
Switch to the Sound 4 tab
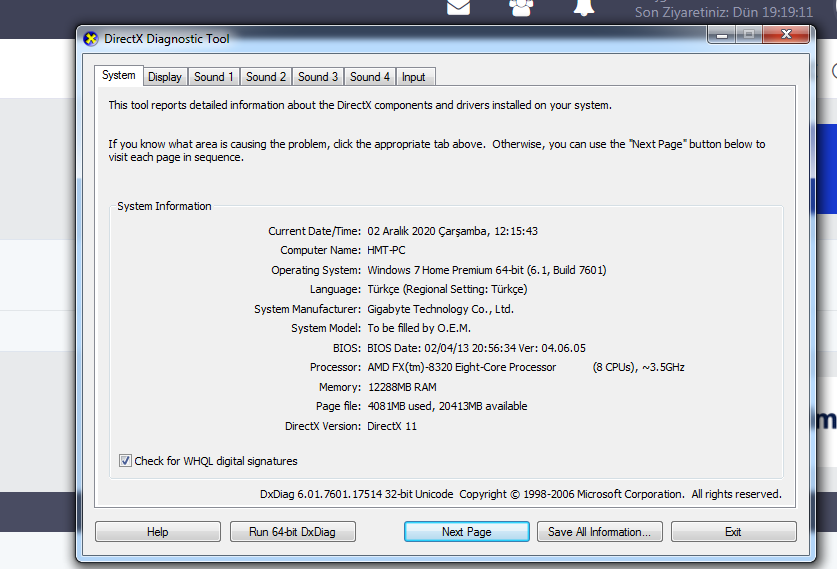coord(370,77)
